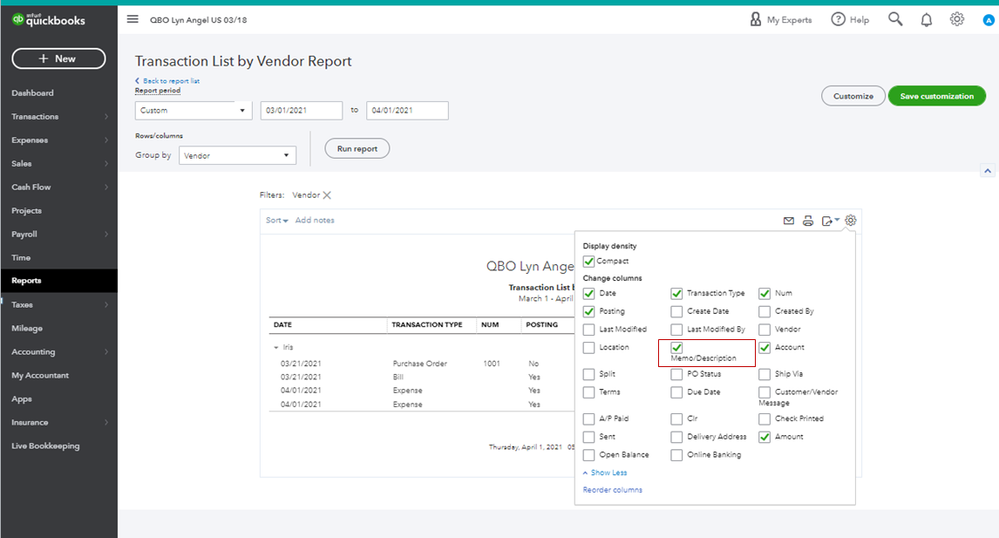Click the Customize button
999x538 pixels.
(x=853, y=96)
